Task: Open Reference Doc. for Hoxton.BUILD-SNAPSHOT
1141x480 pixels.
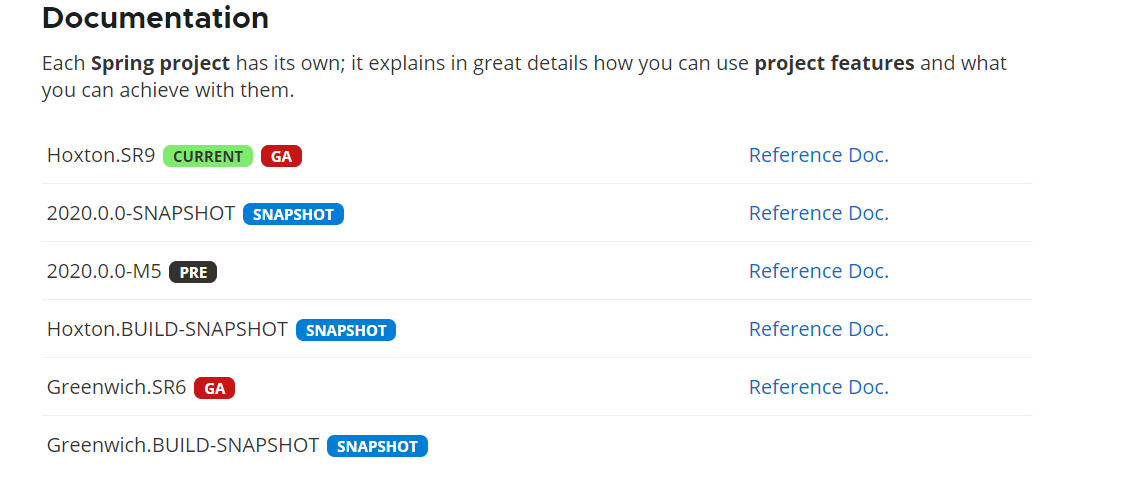Action: pos(818,329)
